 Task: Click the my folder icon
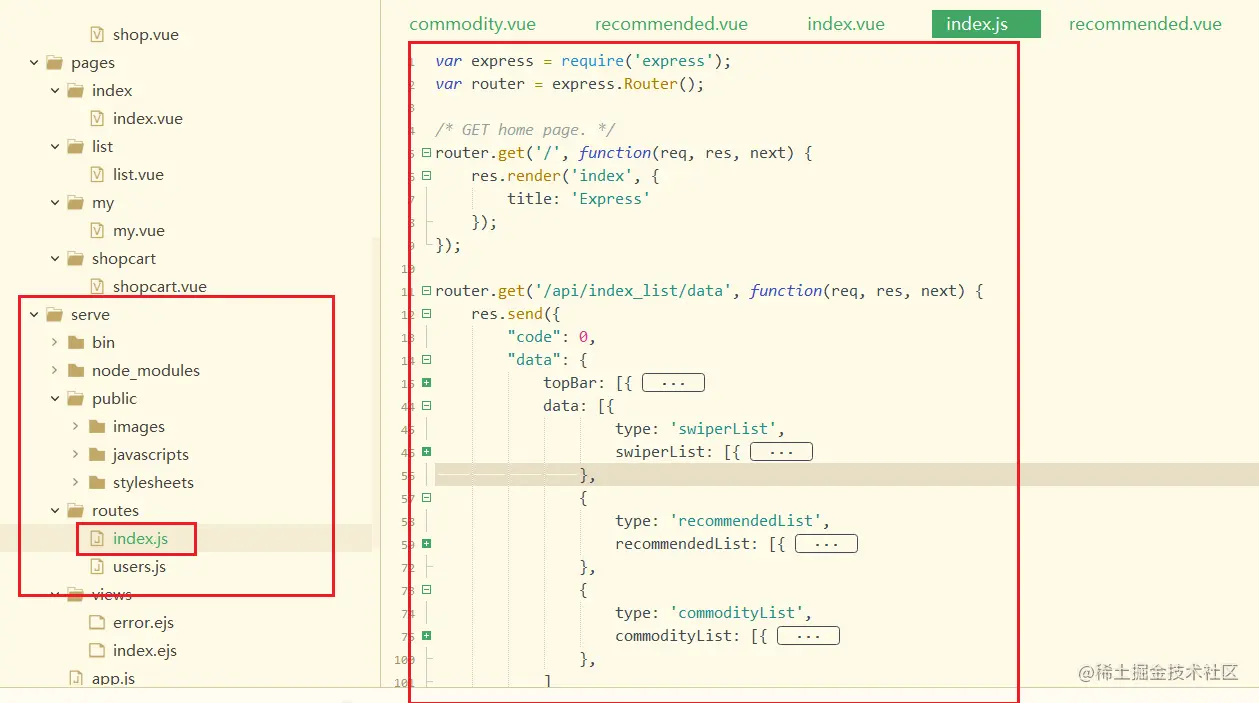[x=75, y=202]
